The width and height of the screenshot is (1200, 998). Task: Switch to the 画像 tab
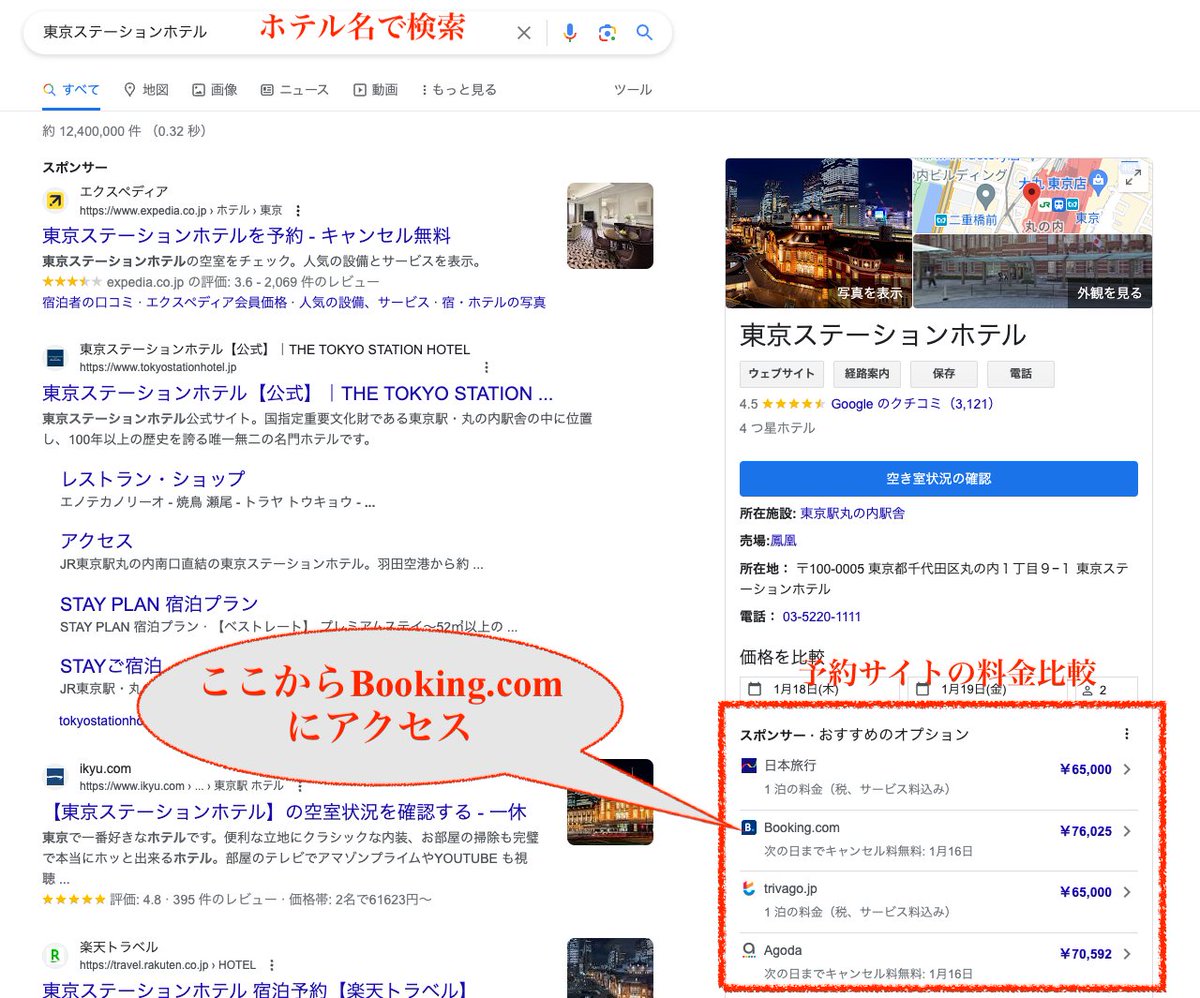tap(215, 89)
